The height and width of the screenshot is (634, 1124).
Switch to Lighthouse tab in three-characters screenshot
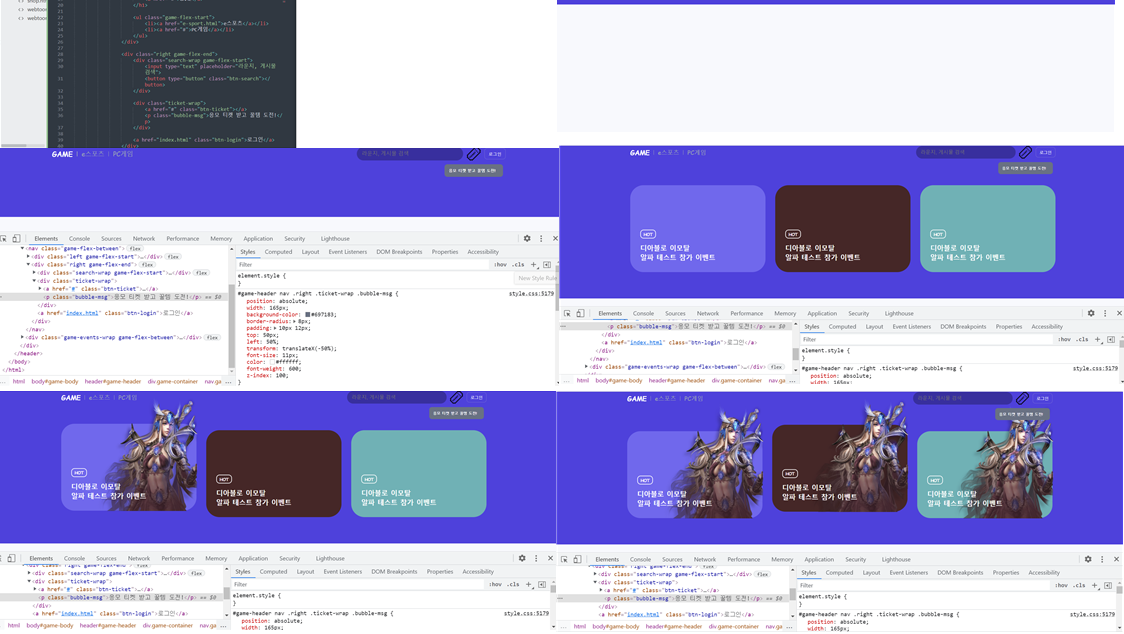click(x=896, y=559)
